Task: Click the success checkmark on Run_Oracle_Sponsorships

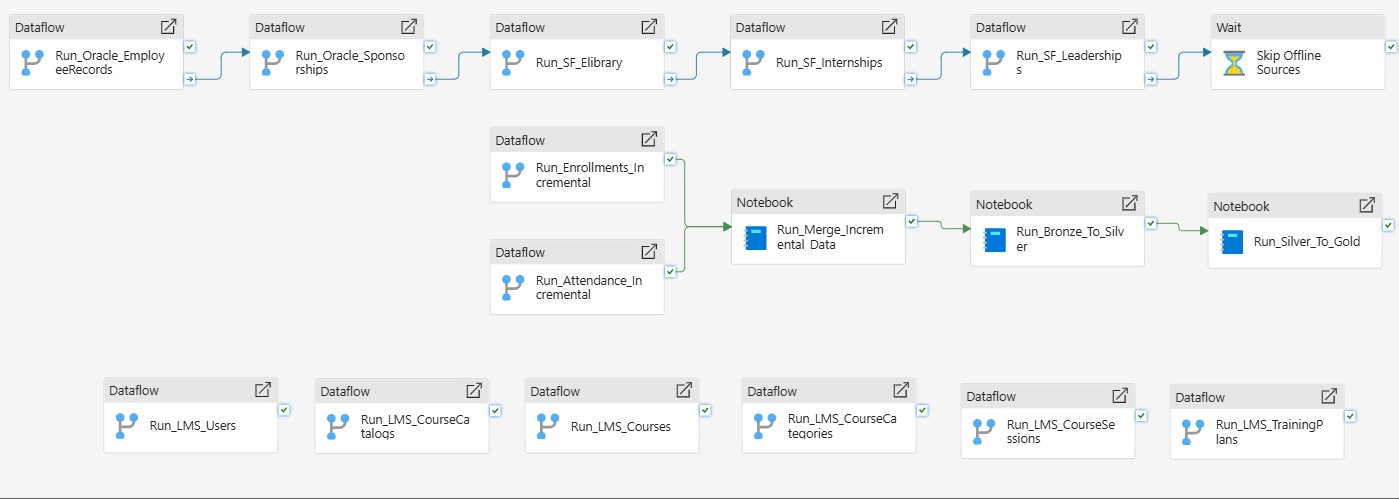Action: pos(430,46)
